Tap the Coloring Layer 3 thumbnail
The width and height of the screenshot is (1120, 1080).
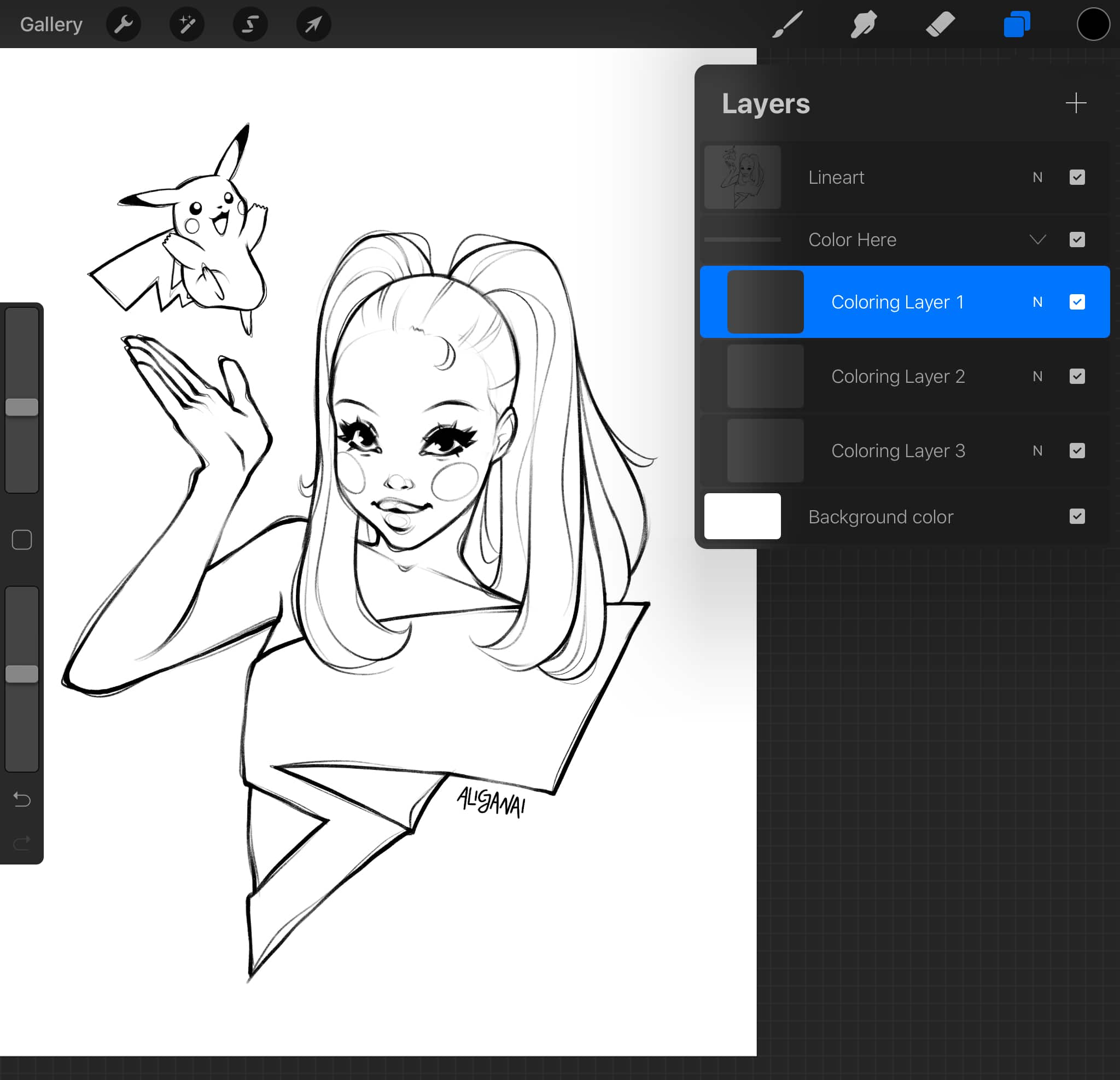point(765,450)
